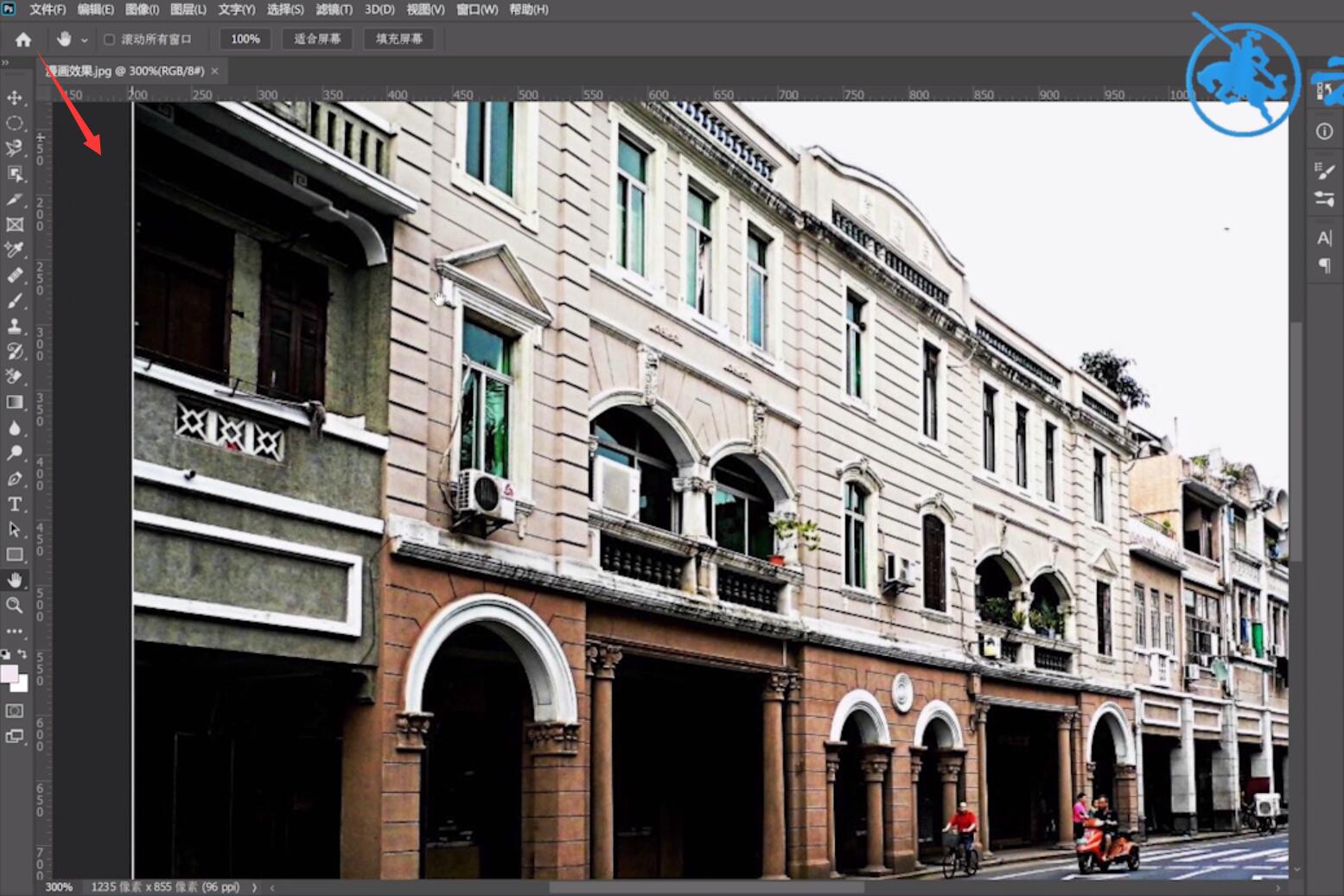This screenshot has height=896, width=1344.
Task: Swap foreground and background colors
Action: point(22,654)
